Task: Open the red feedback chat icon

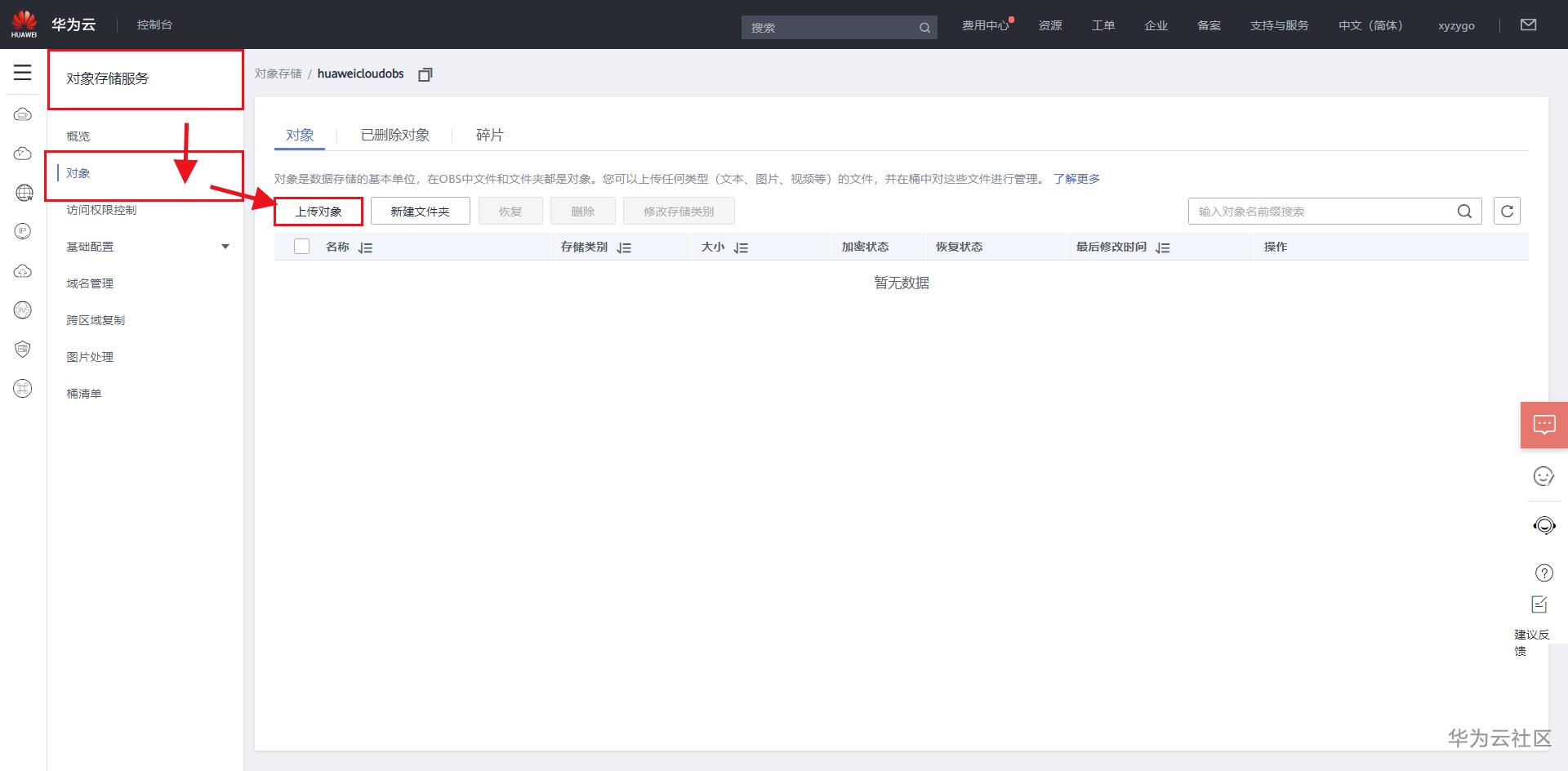Action: coord(1543,424)
